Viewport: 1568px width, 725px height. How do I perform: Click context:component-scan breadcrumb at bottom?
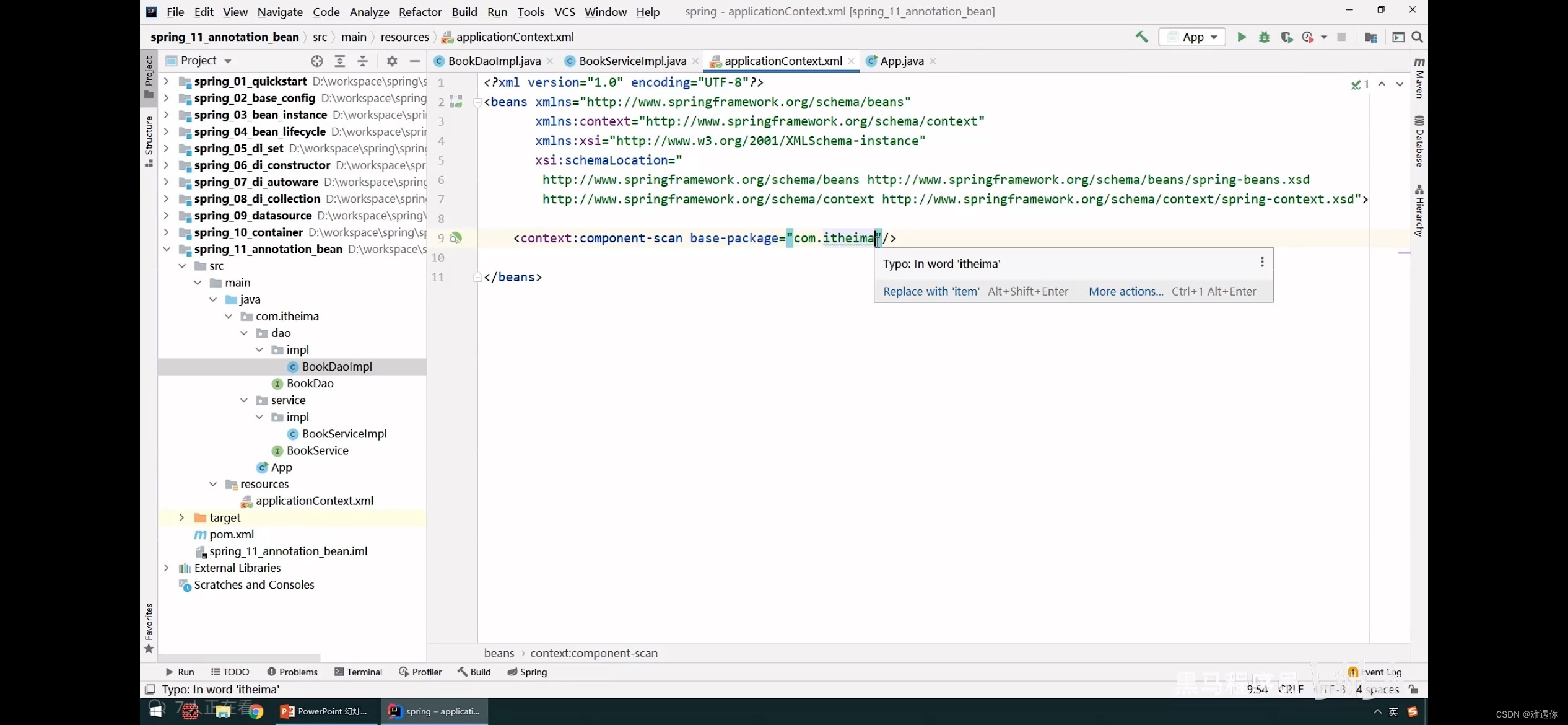593,653
